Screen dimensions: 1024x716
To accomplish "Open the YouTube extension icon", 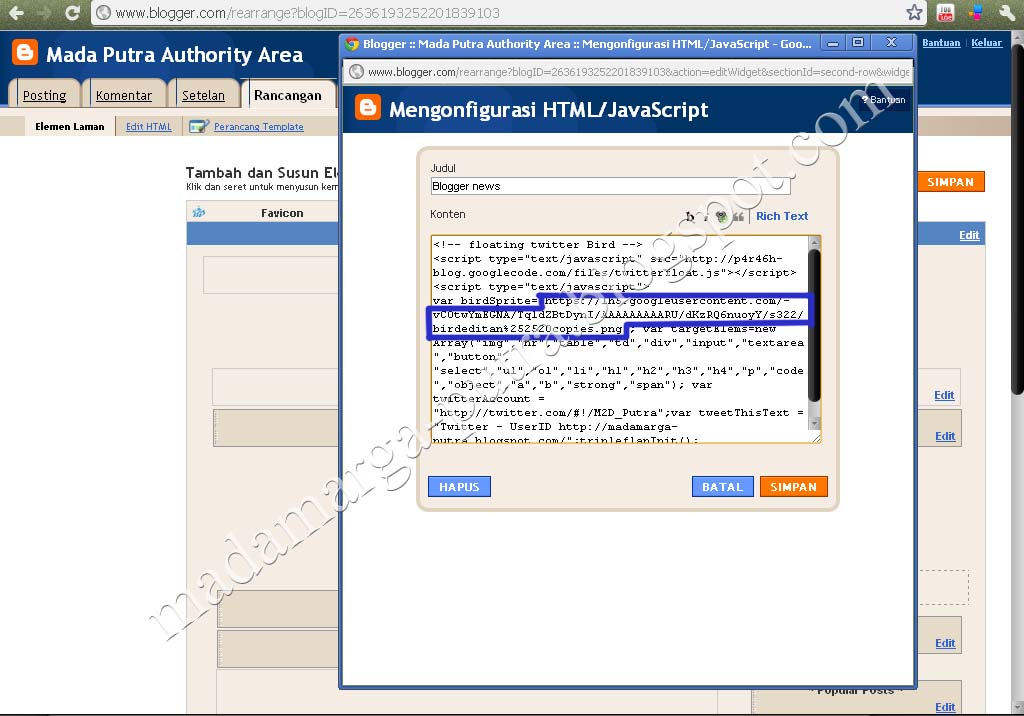I will pyautogui.click(x=945, y=12).
